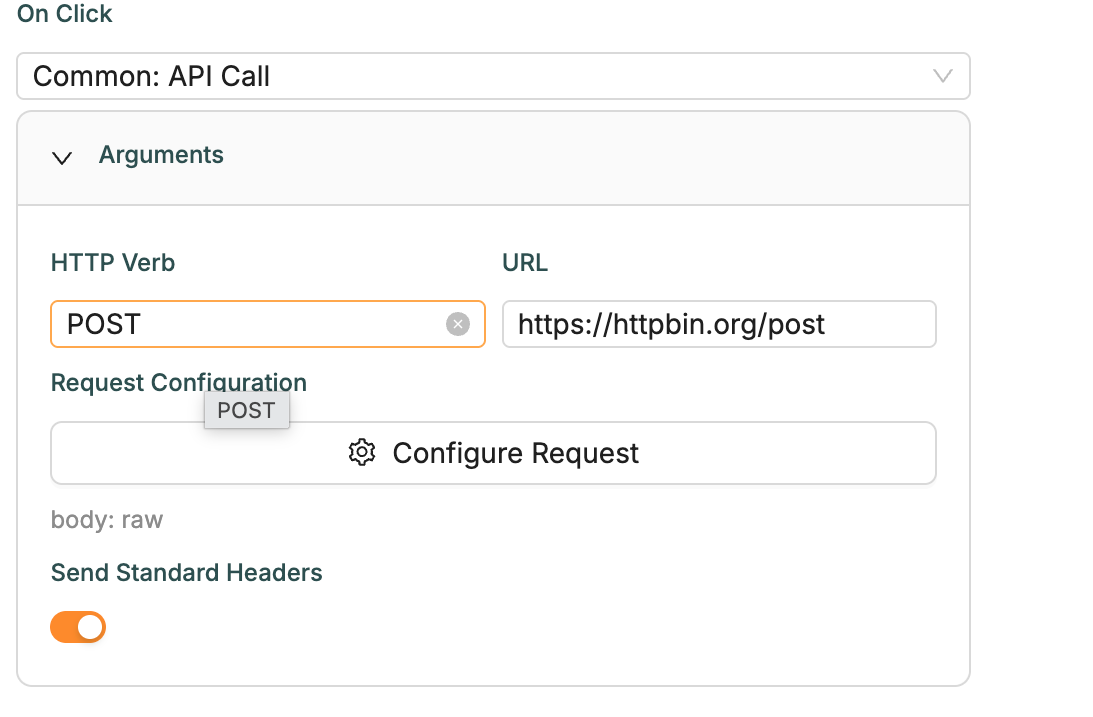The height and width of the screenshot is (717, 1093).
Task: Open the HTTP Verb POST combo box
Action: point(268,324)
